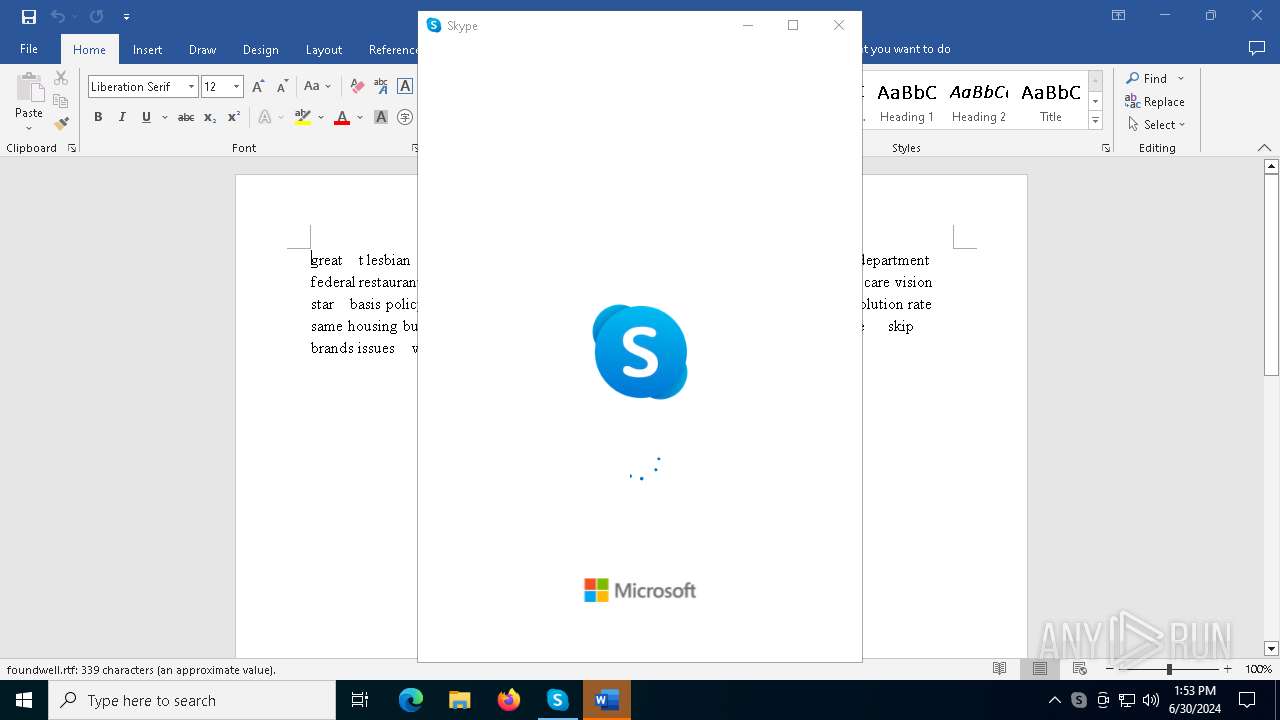Toggle subscript formatting
1280x720 pixels.
(x=210, y=117)
